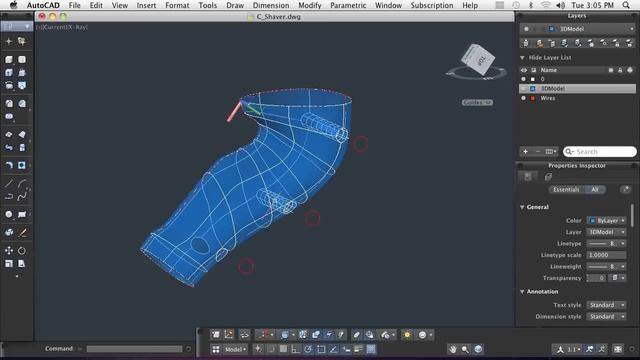Select the Rotate tool in tool palette

tap(22, 250)
